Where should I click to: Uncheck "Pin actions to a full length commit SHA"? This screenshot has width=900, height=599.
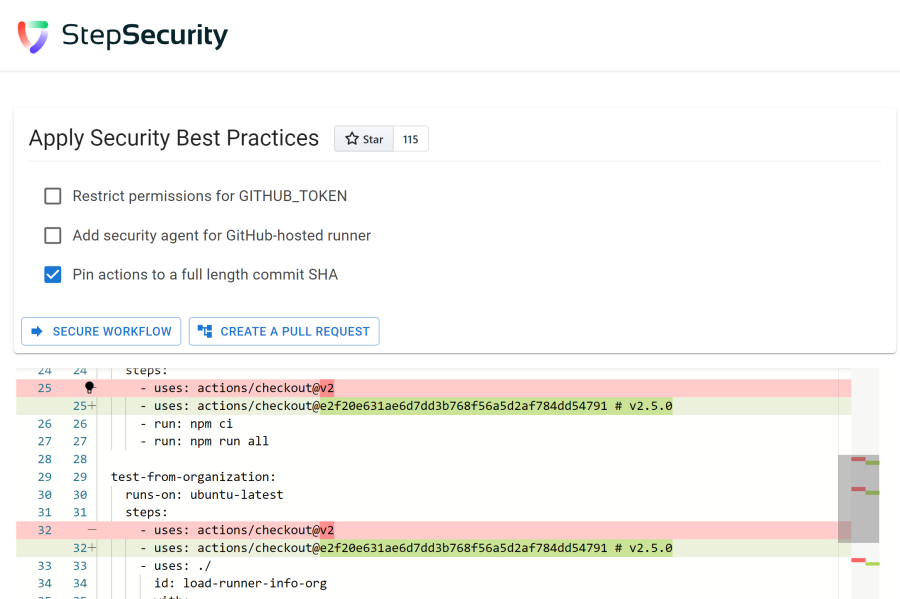(52, 274)
